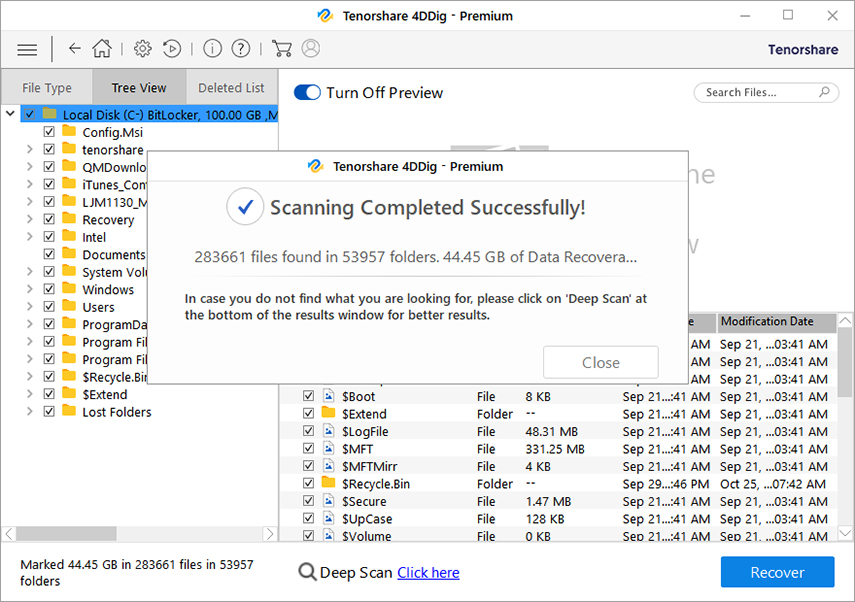The image size is (855, 602).
Task: Click the $LogFile file icon
Action: pos(329,430)
